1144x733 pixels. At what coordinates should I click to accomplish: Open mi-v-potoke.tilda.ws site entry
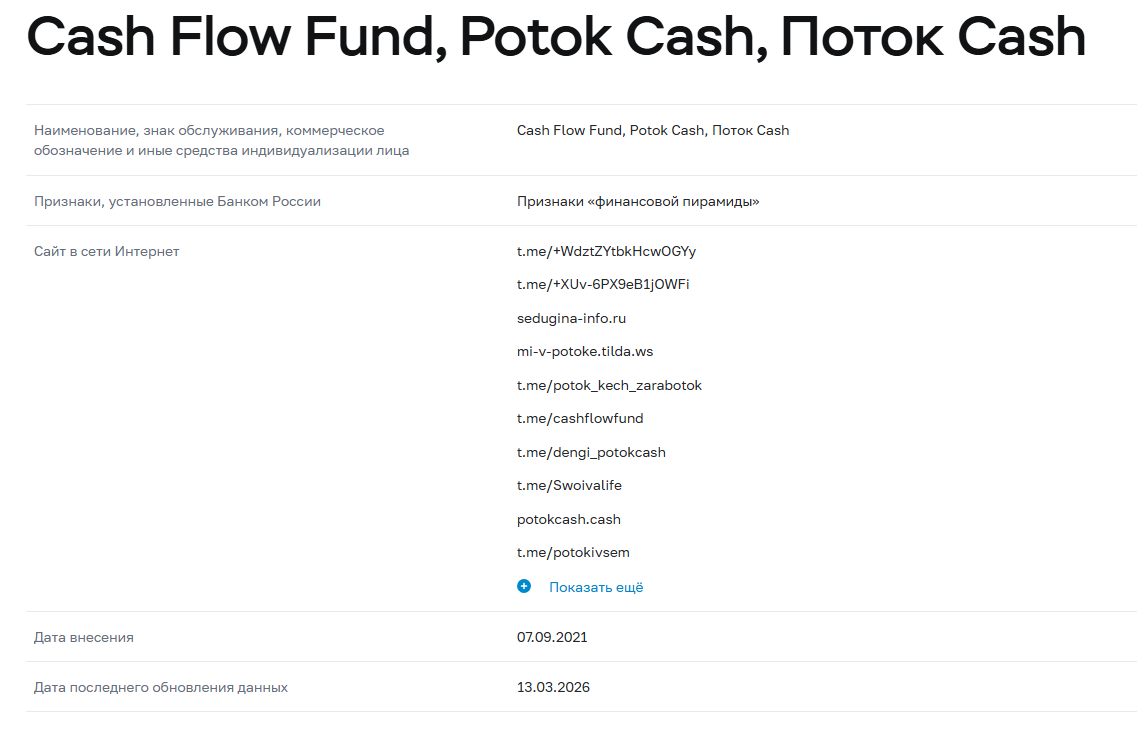click(585, 351)
